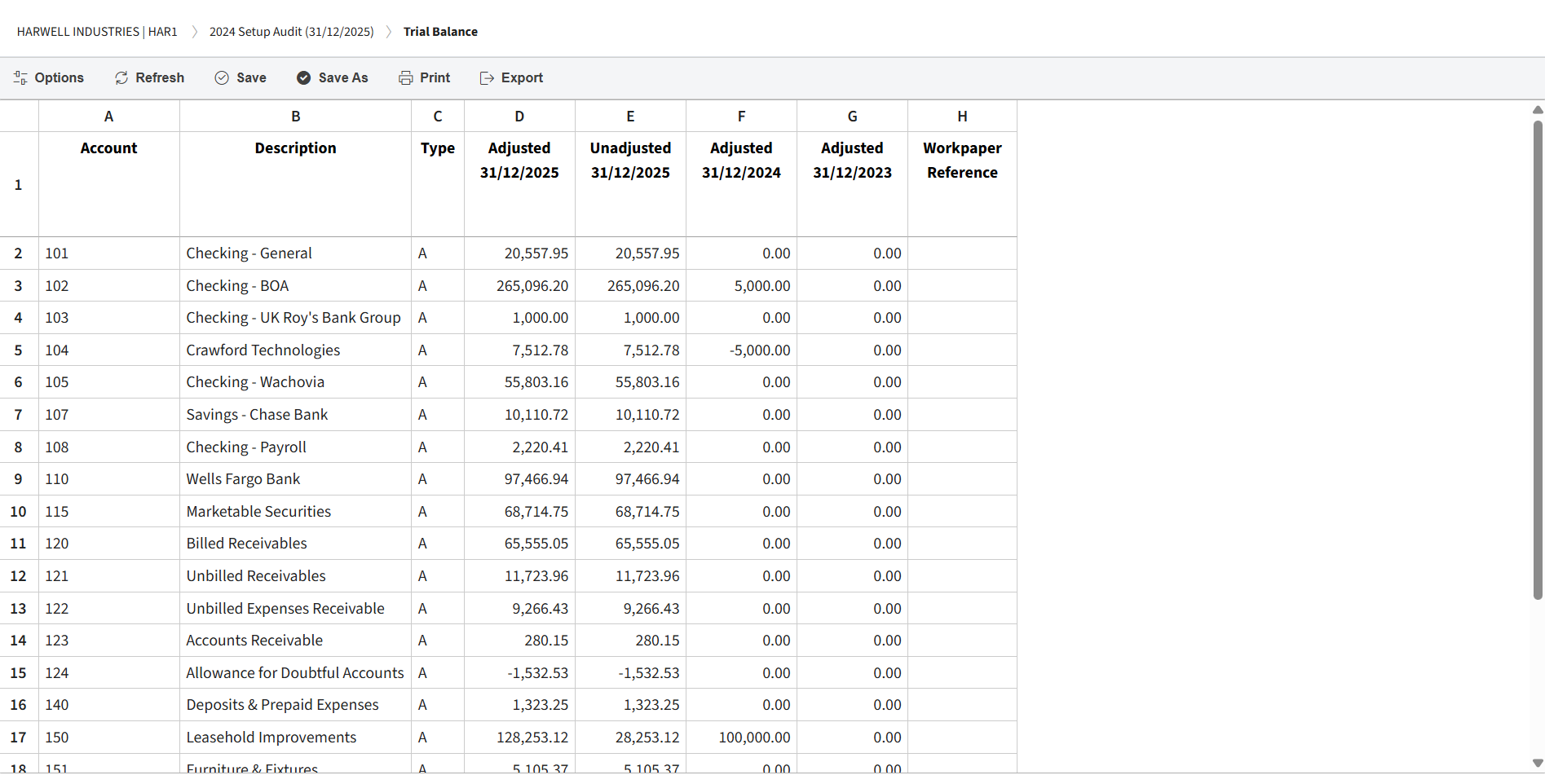Click the Save As filled checkmark icon

pos(303,78)
